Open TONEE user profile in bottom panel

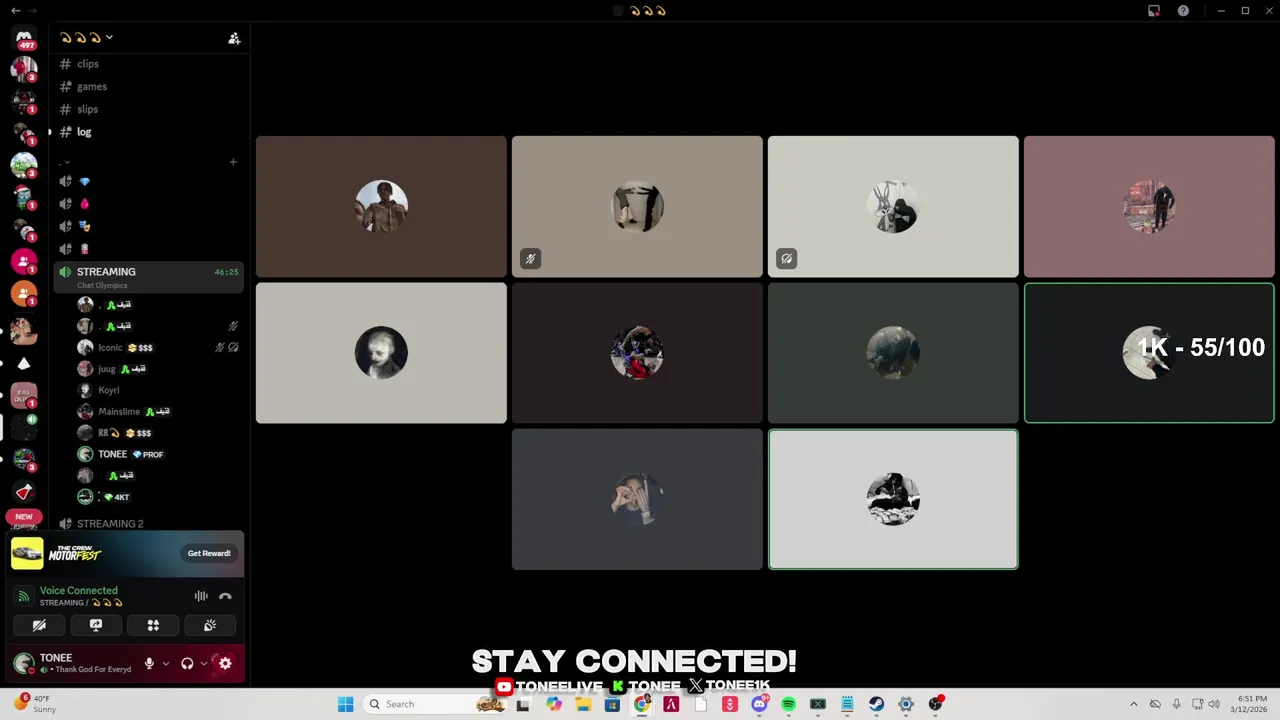[72, 663]
